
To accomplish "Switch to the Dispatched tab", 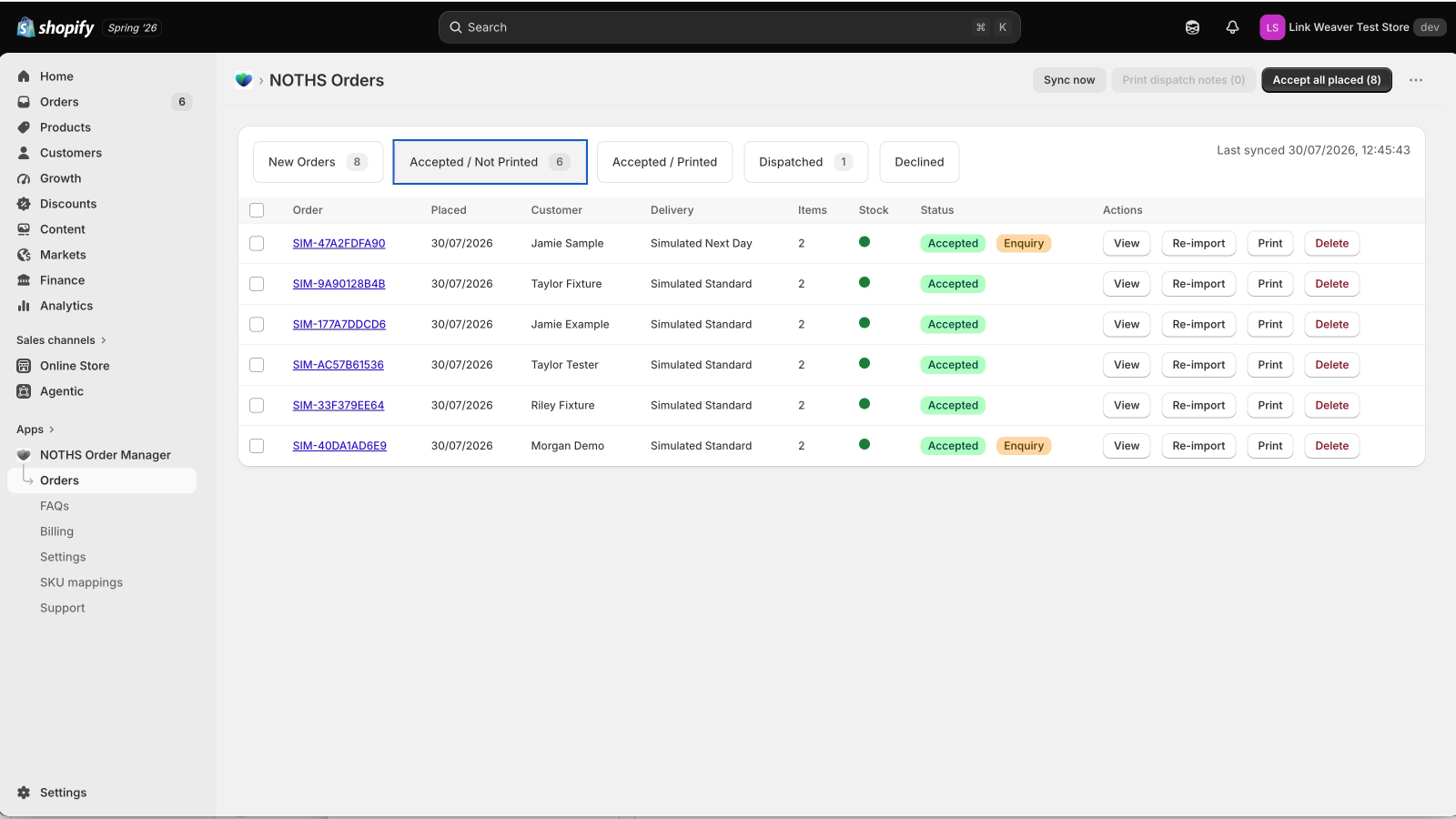I will (805, 162).
